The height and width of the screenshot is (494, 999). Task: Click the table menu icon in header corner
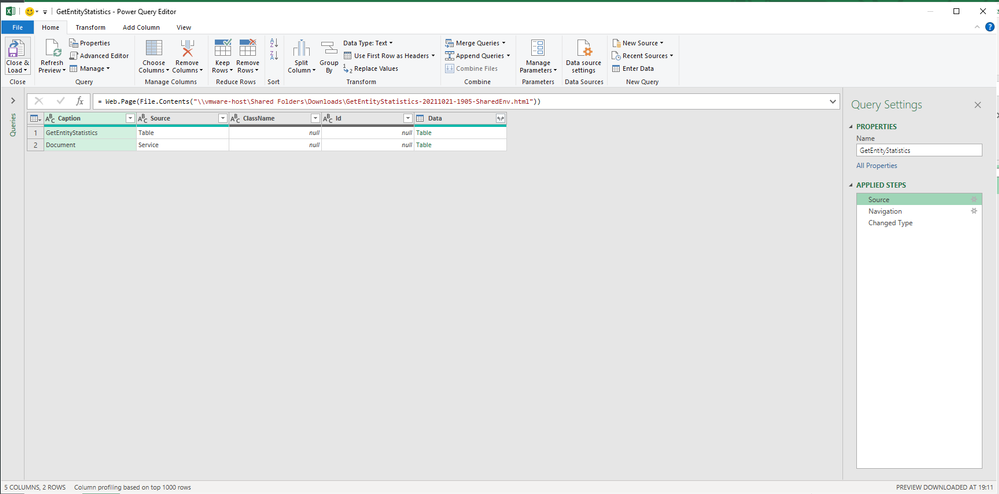[x=34, y=119]
